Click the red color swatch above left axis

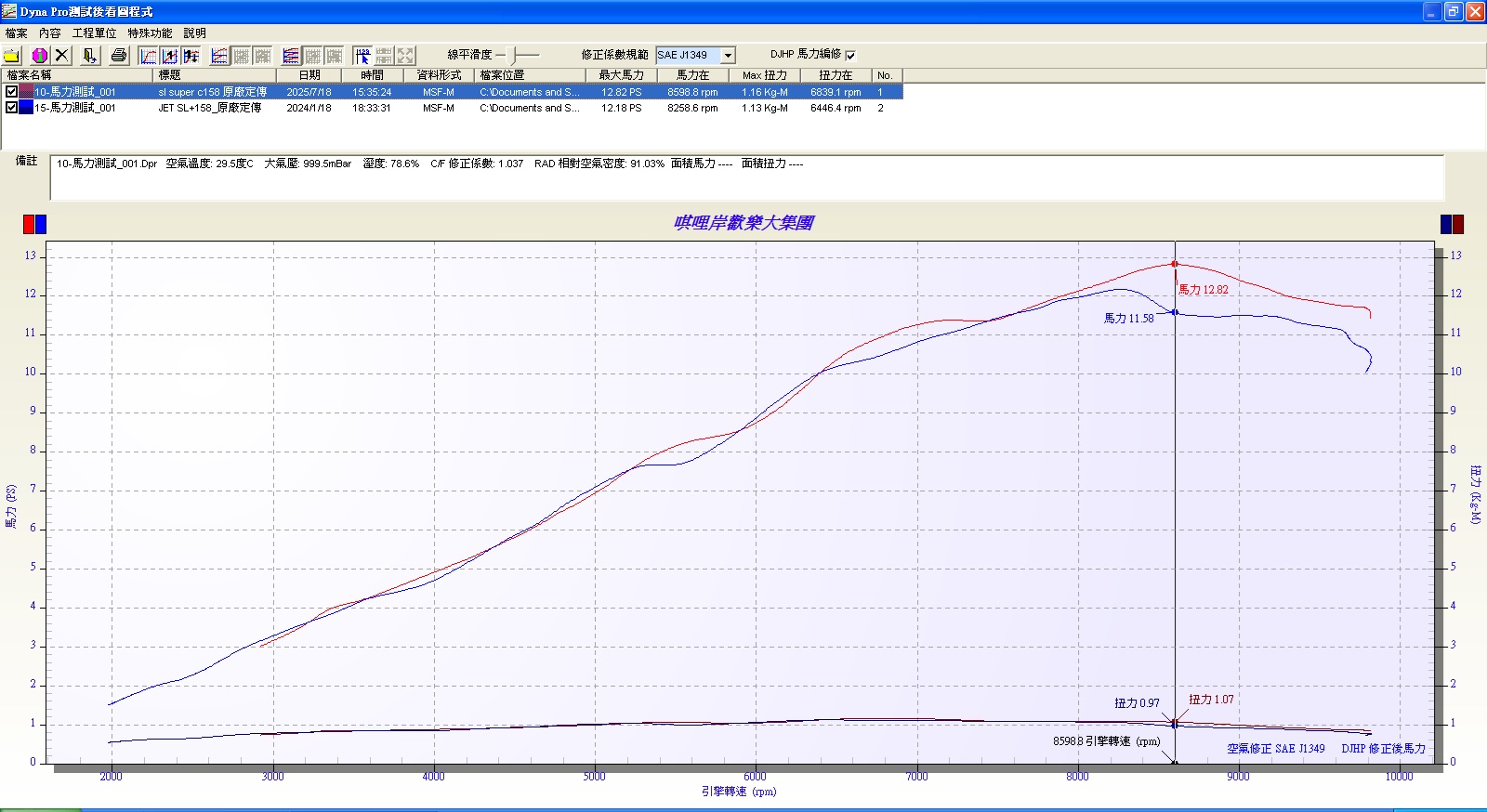pos(29,224)
